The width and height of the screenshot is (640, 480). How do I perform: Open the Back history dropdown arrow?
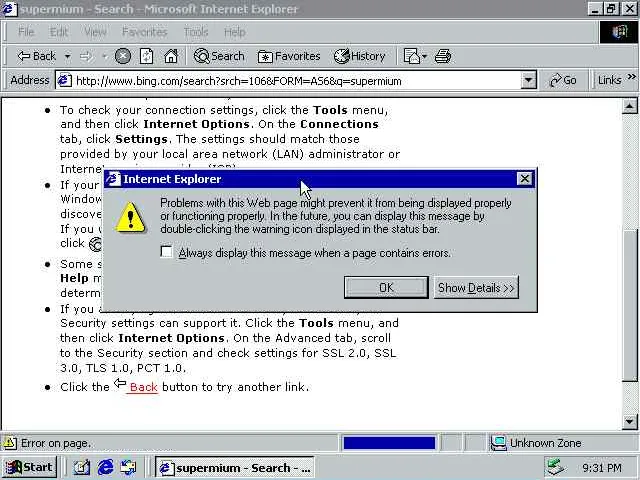[x=67, y=56]
